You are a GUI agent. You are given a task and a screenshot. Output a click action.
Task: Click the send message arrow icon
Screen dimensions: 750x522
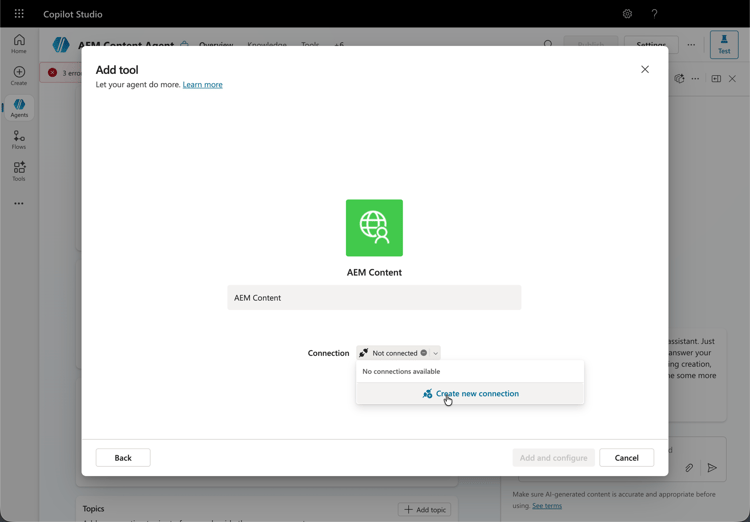click(712, 467)
